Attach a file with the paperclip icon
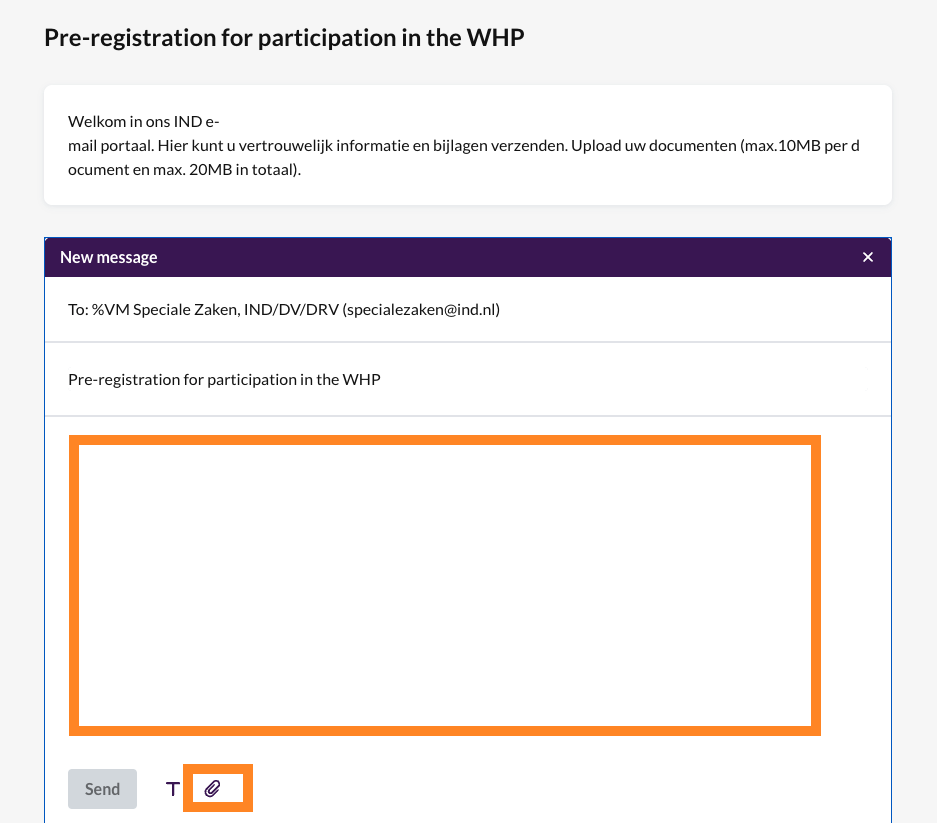The width and height of the screenshot is (937, 823). click(x=212, y=789)
